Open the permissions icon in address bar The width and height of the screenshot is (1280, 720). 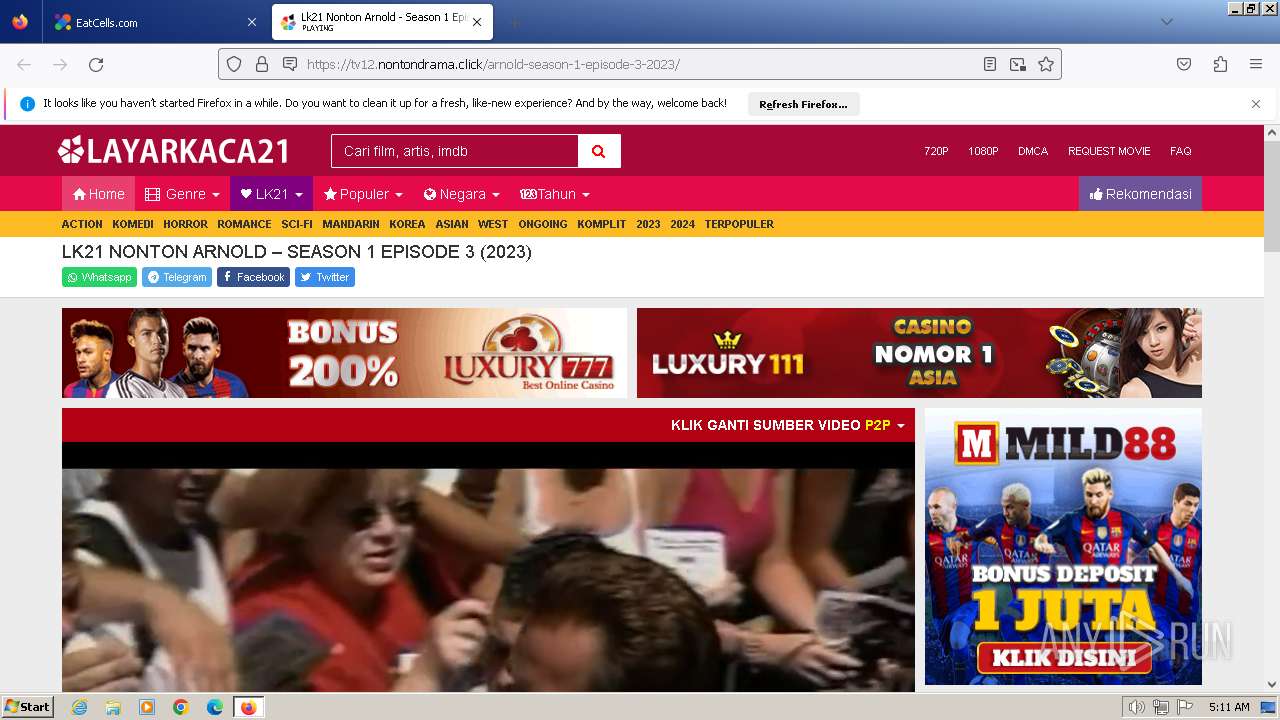290,64
